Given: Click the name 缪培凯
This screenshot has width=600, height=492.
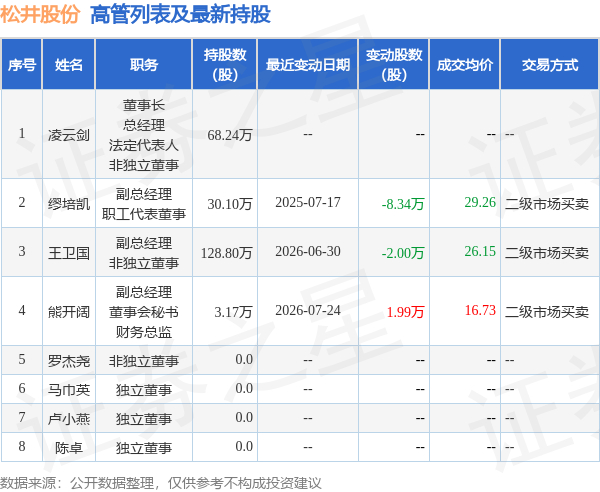Looking at the screenshot, I should tap(69, 204).
